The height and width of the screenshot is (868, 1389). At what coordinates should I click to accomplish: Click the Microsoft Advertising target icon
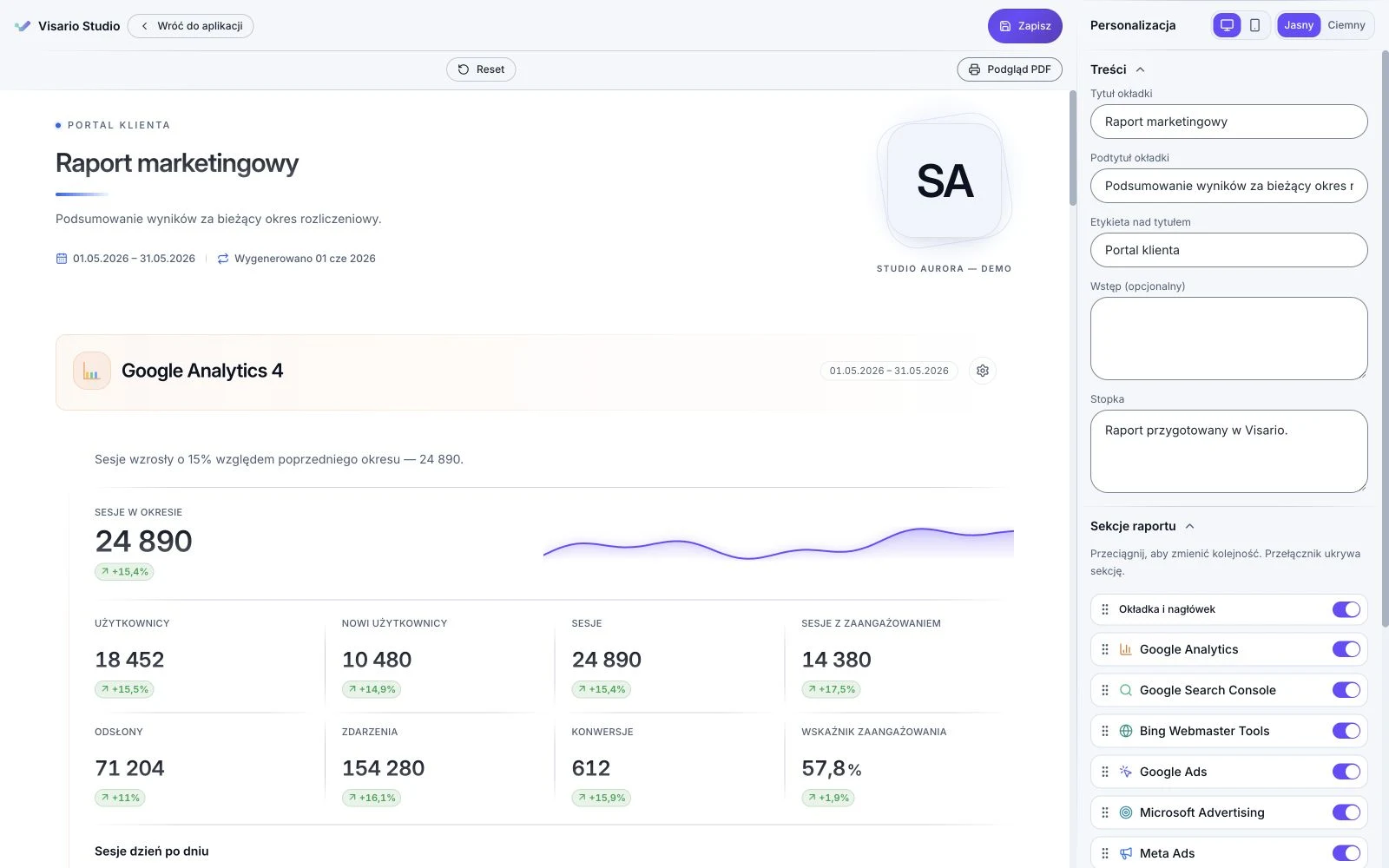[x=1126, y=812]
